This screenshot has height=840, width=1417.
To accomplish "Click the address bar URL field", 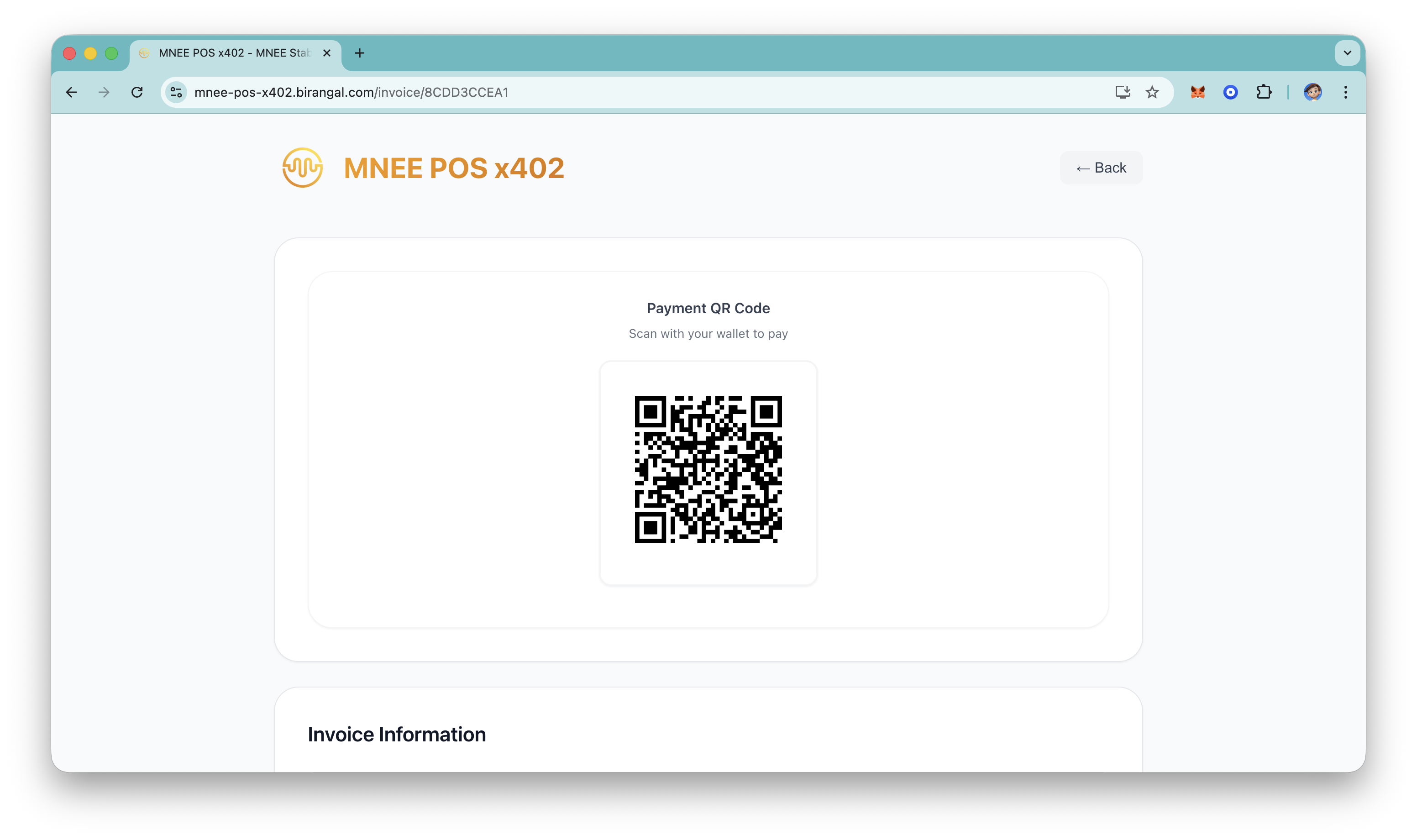I will coord(623,92).
